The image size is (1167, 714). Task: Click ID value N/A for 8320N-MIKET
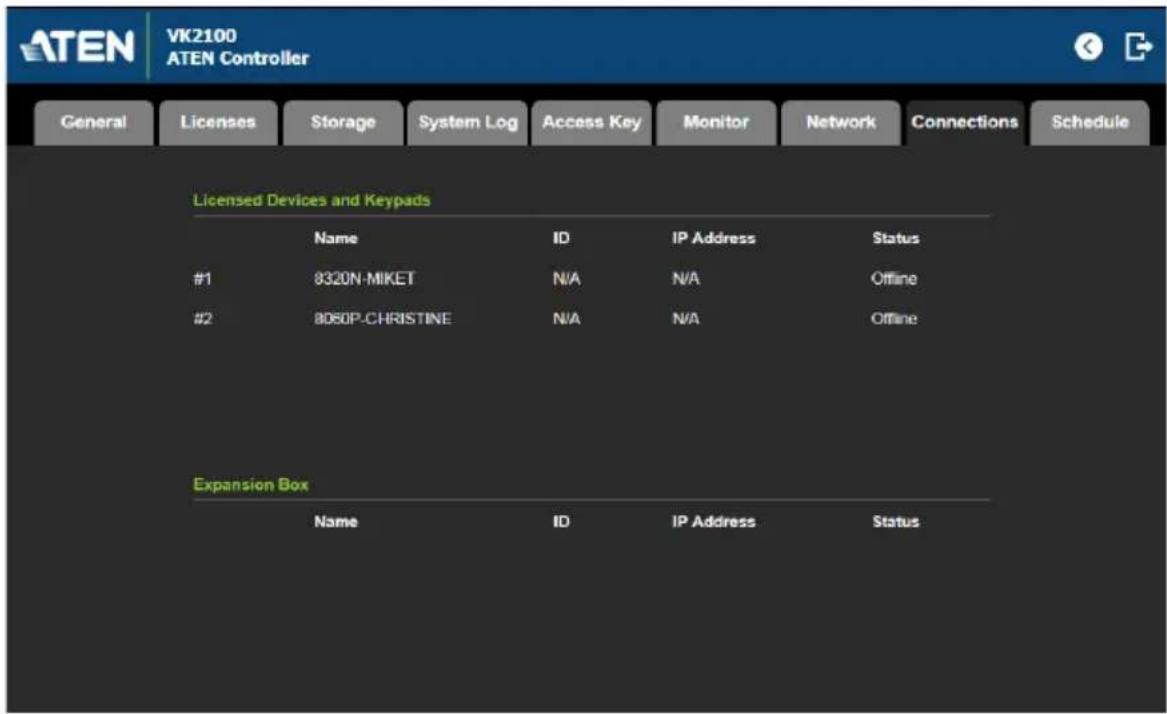(566, 278)
